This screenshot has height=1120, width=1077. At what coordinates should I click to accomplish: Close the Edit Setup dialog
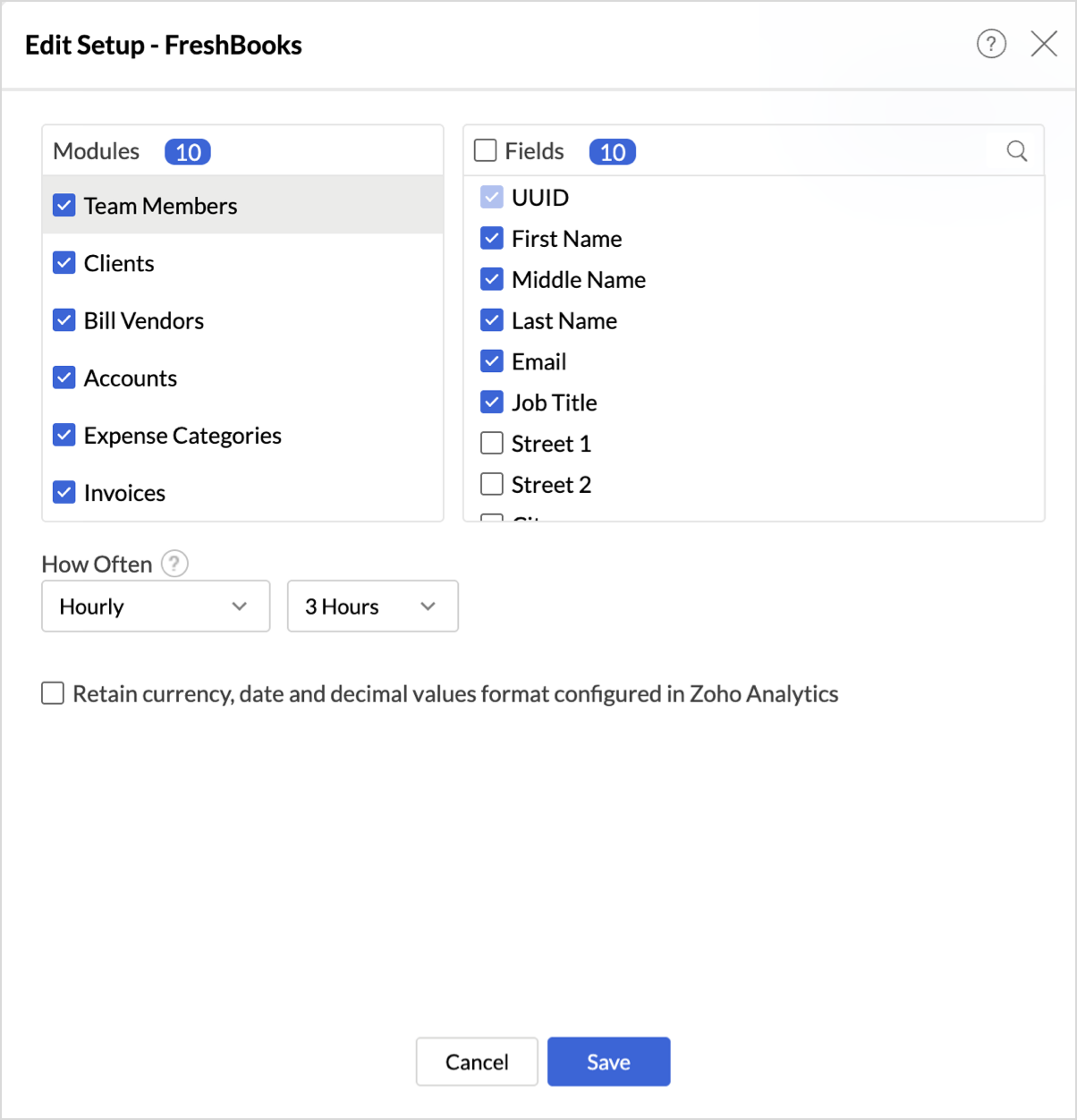[1044, 44]
